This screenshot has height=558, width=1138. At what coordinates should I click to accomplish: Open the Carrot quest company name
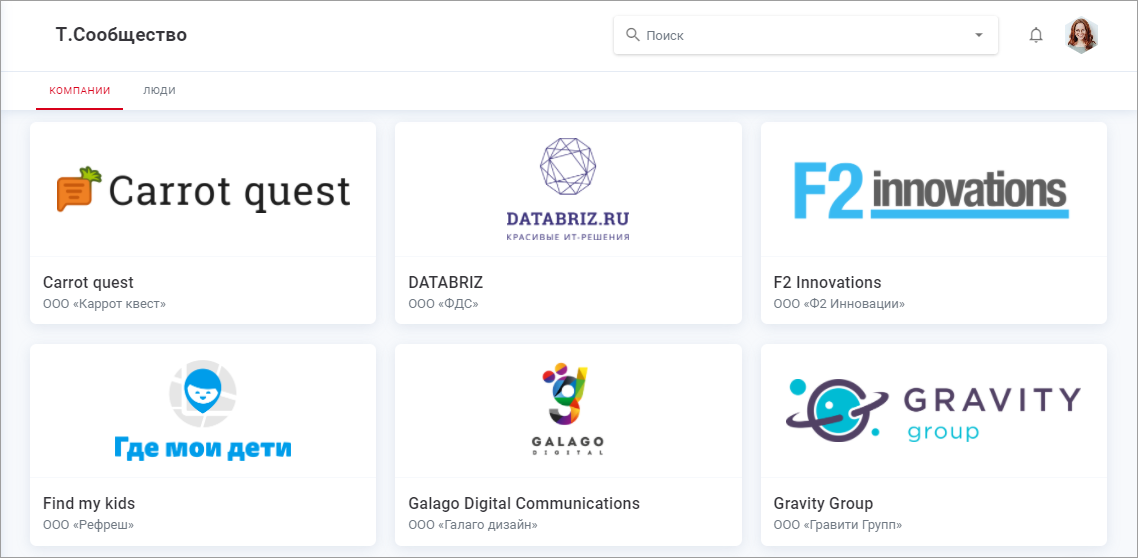point(88,282)
